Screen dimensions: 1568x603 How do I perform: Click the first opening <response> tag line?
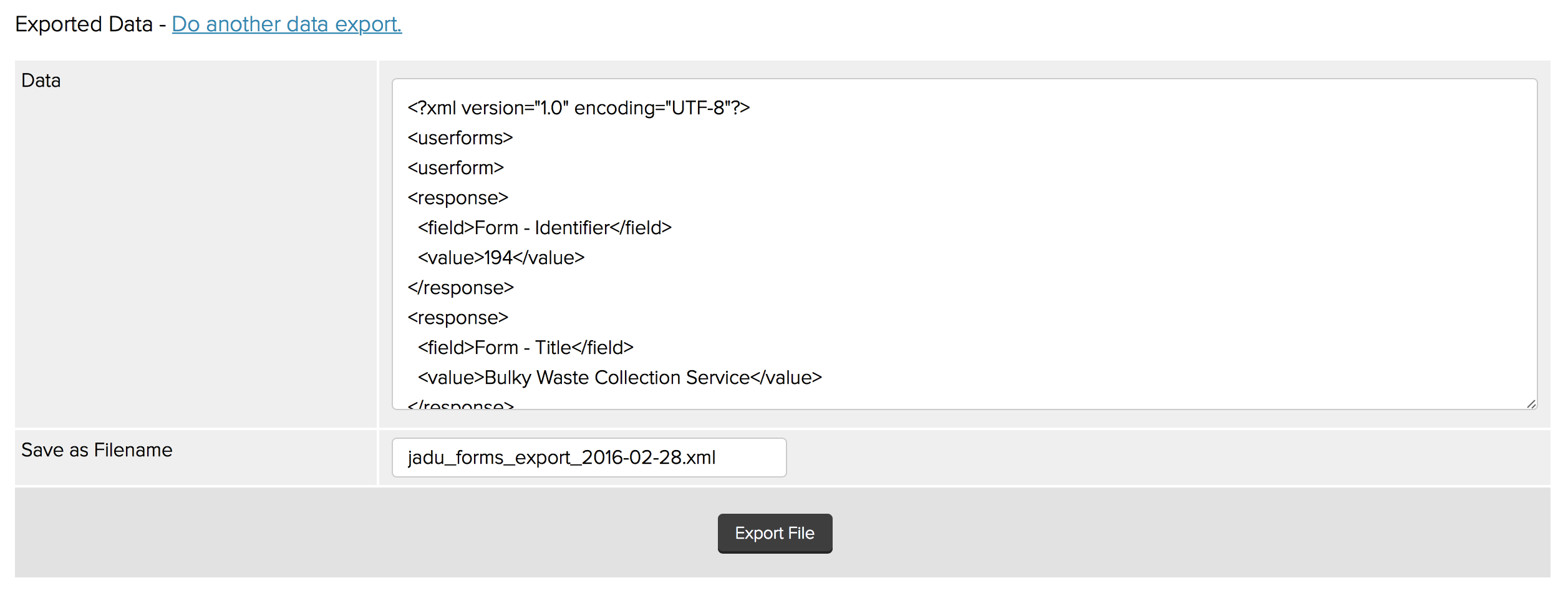coord(458,198)
